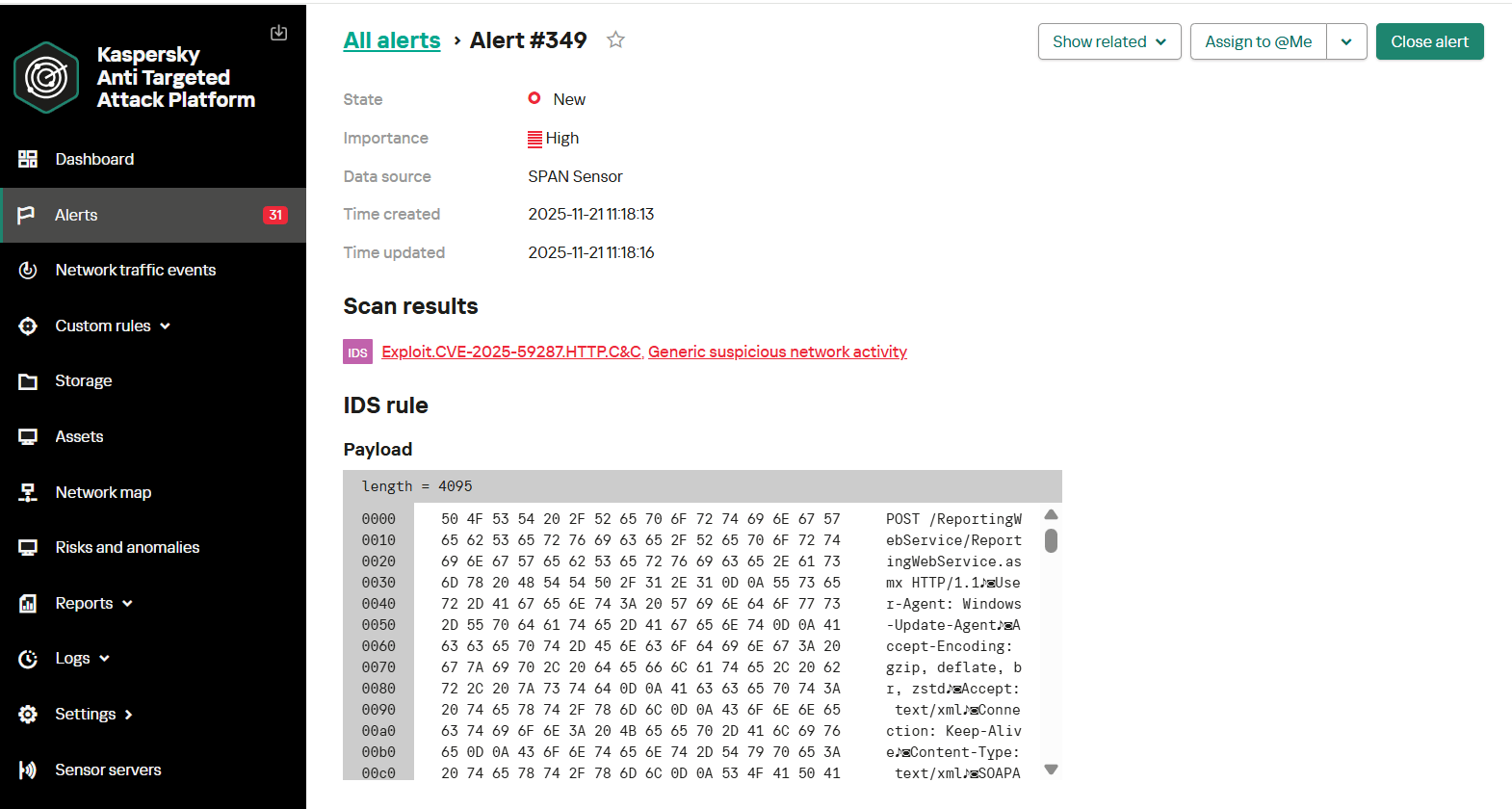
Task: Star Alert #349 as favorite
Action: [615, 39]
